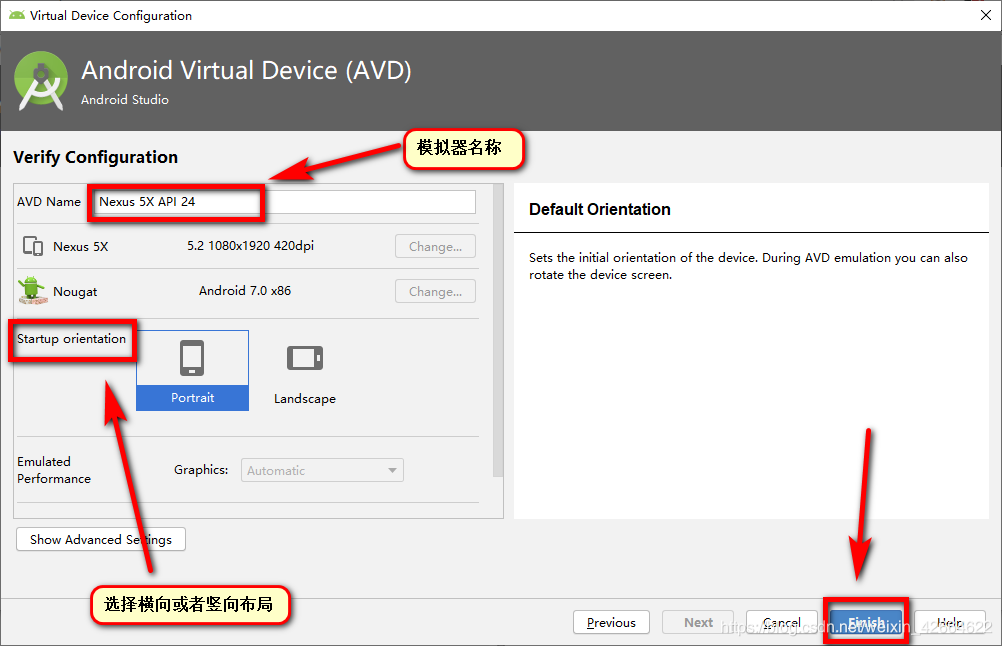Click the 'Graphics:' label
The height and width of the screenshot is (646, 1002).
tap(201, 470)
